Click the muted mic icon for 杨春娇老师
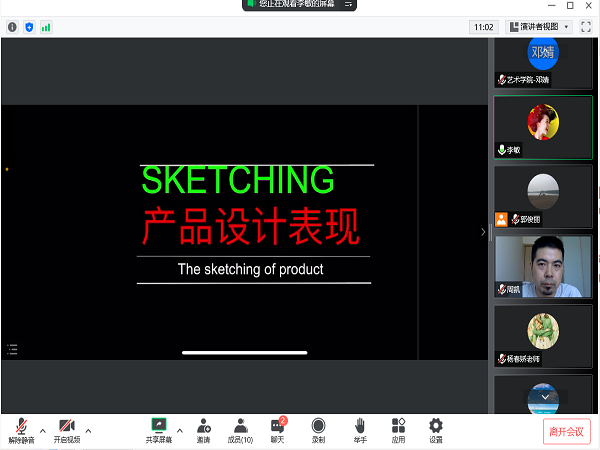This screenshot has height=450, width=600. [x=502, y=359]
